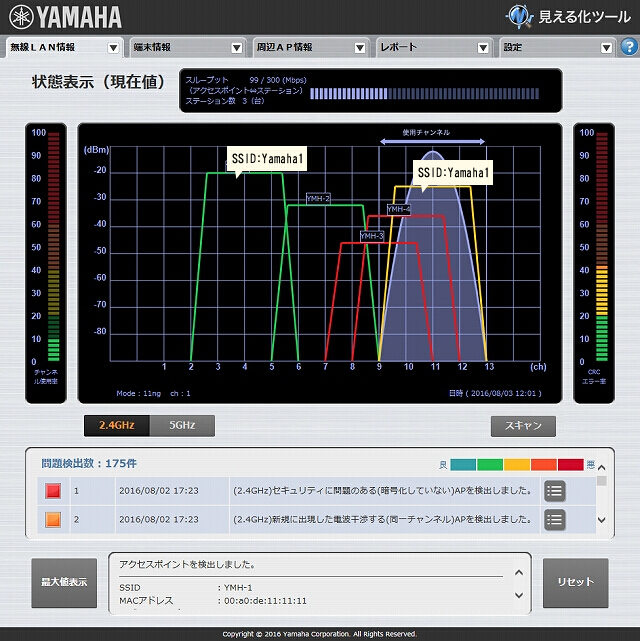
Task: Toggle 最大値表示 maximum value display
Action: coord(64,583)
